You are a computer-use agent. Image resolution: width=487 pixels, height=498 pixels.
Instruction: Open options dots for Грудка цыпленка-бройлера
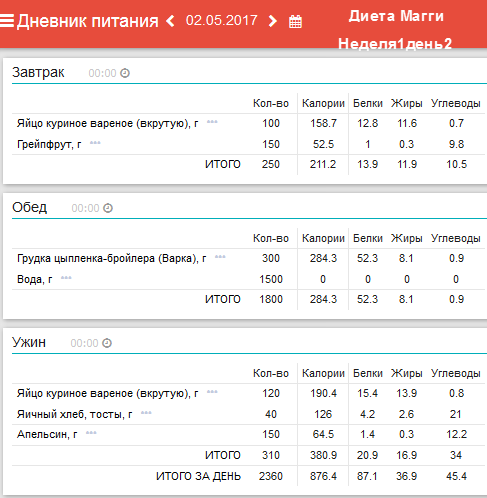tap(220, 257)
